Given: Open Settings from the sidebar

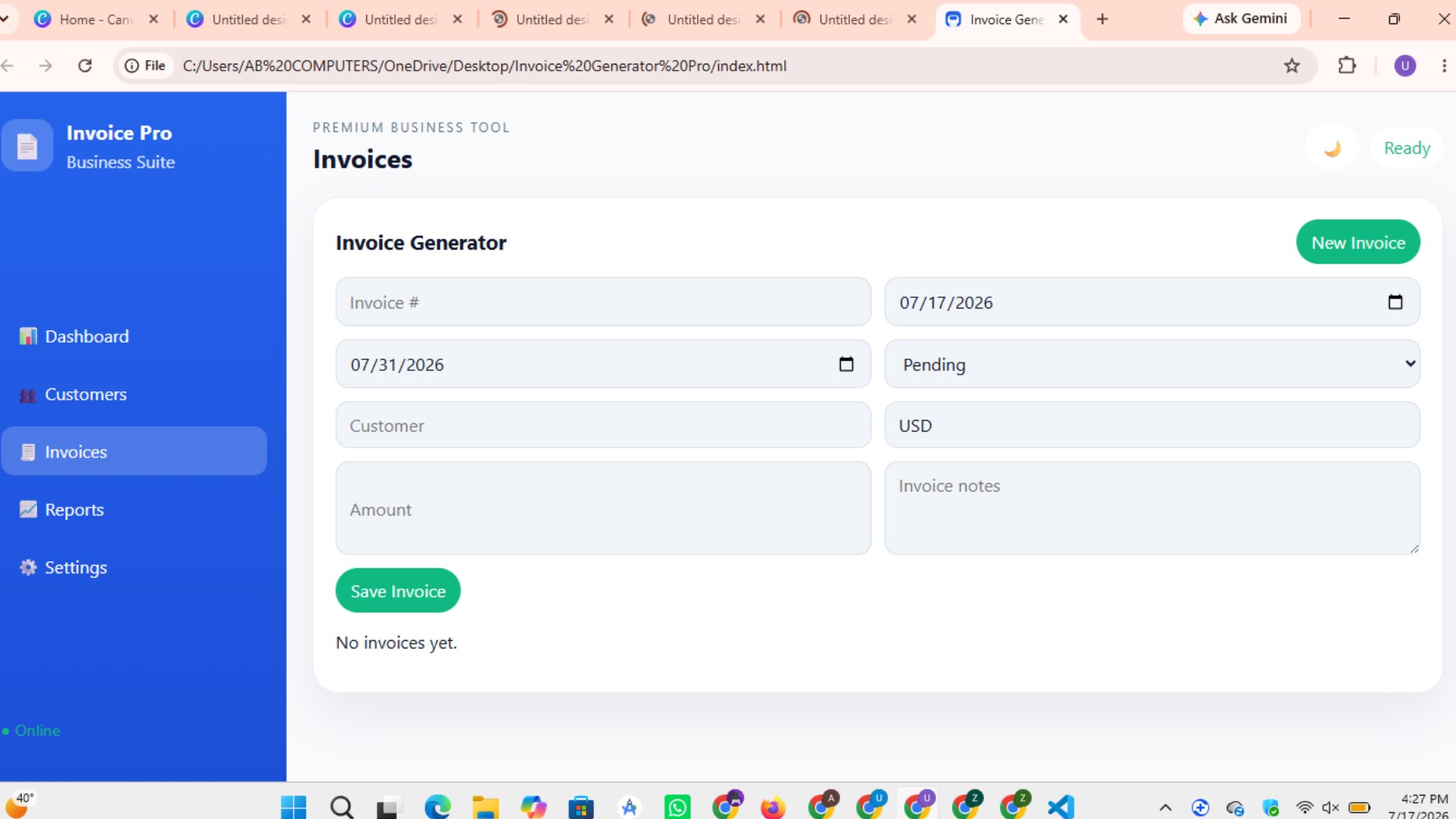Looking at the screenshot, I should 134,567.
